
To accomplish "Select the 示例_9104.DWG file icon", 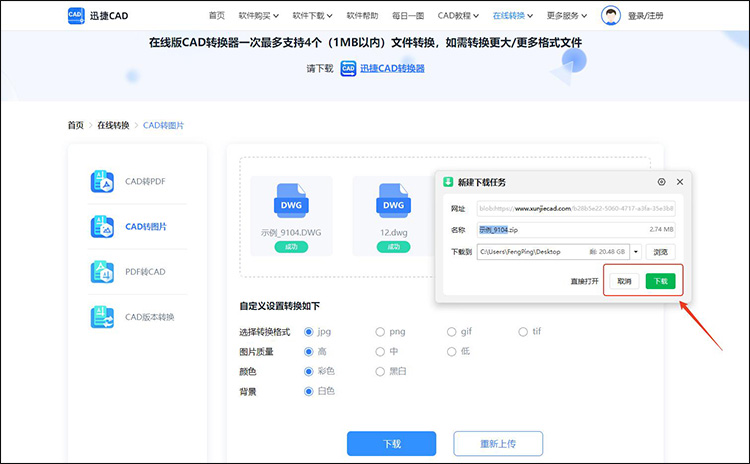I will (291, 201).
